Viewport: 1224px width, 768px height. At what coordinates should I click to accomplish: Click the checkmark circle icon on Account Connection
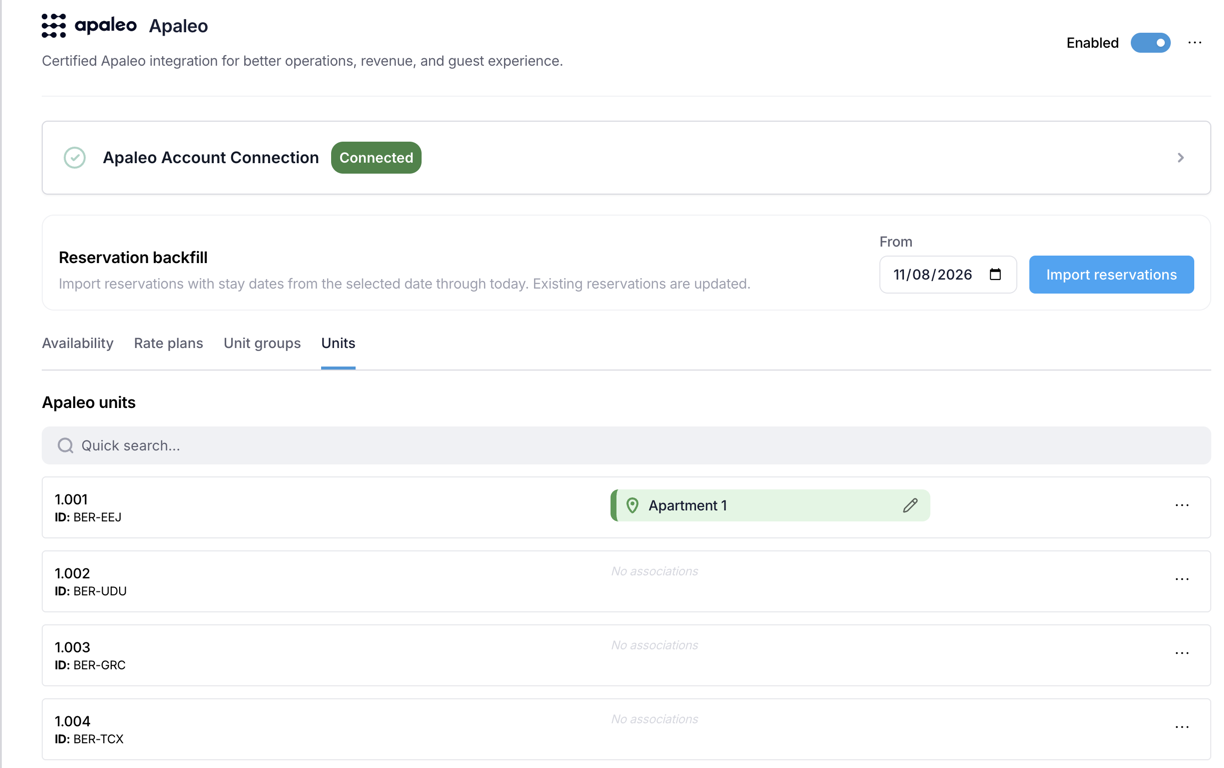coord(75,158)
